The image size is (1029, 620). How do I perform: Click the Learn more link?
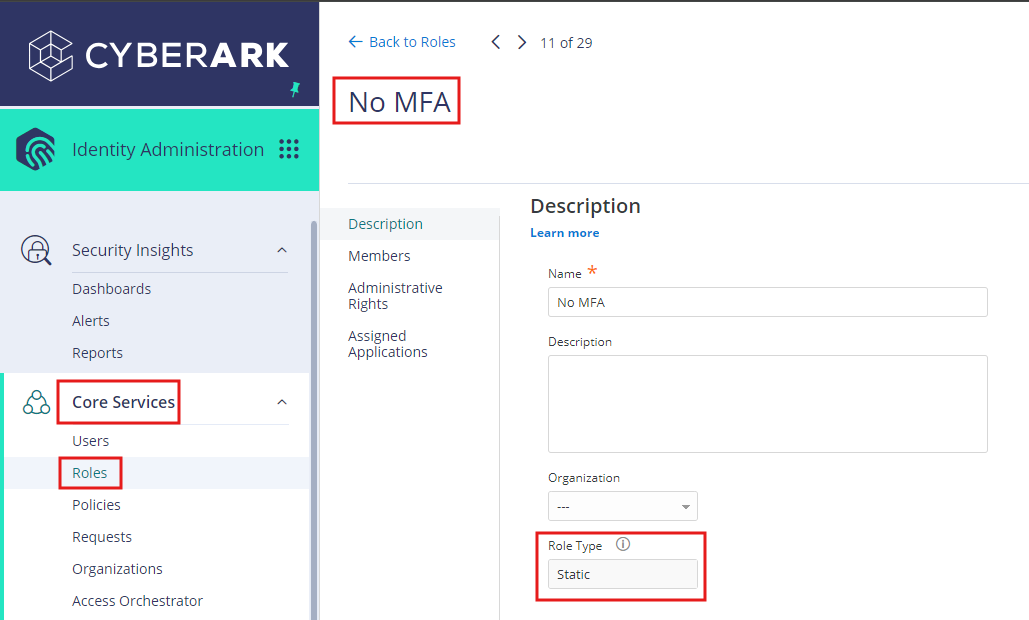(x=564, y=232)
